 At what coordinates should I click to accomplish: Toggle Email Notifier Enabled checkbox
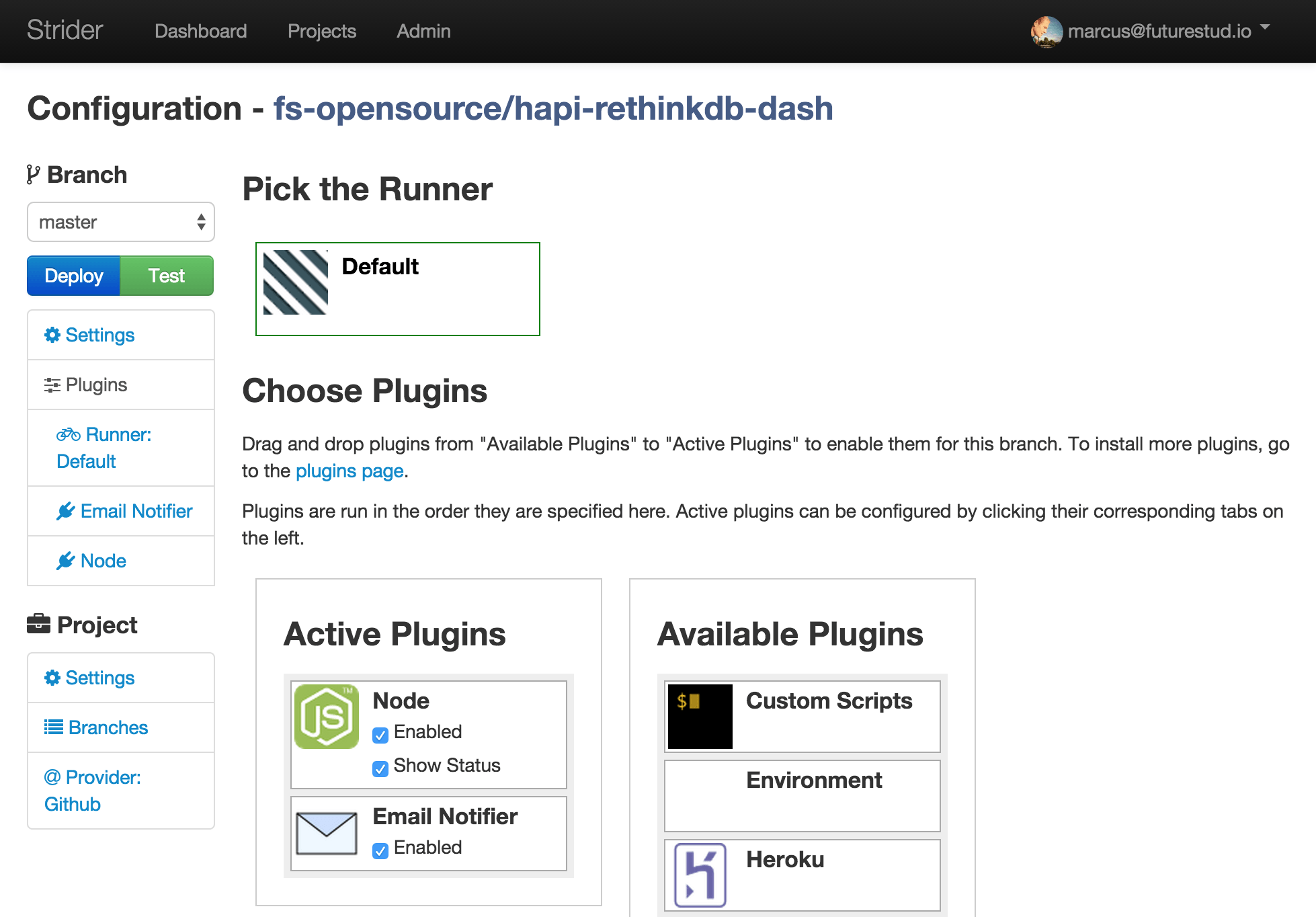click(380, 851)
